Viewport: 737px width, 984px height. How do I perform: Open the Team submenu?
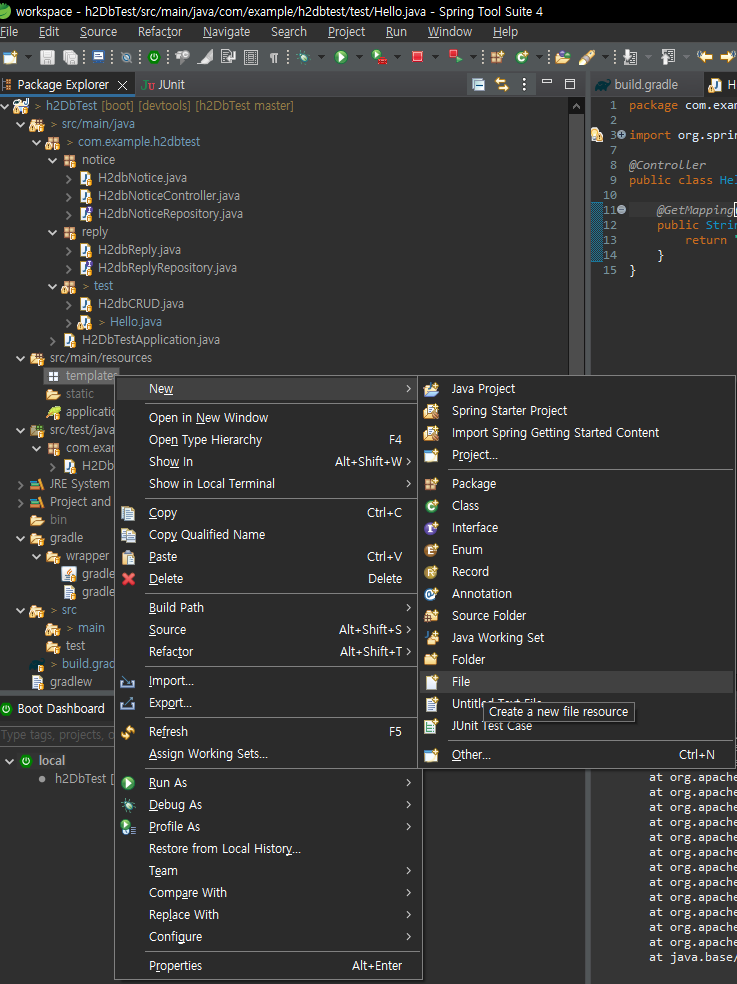(x=267, y=870)
